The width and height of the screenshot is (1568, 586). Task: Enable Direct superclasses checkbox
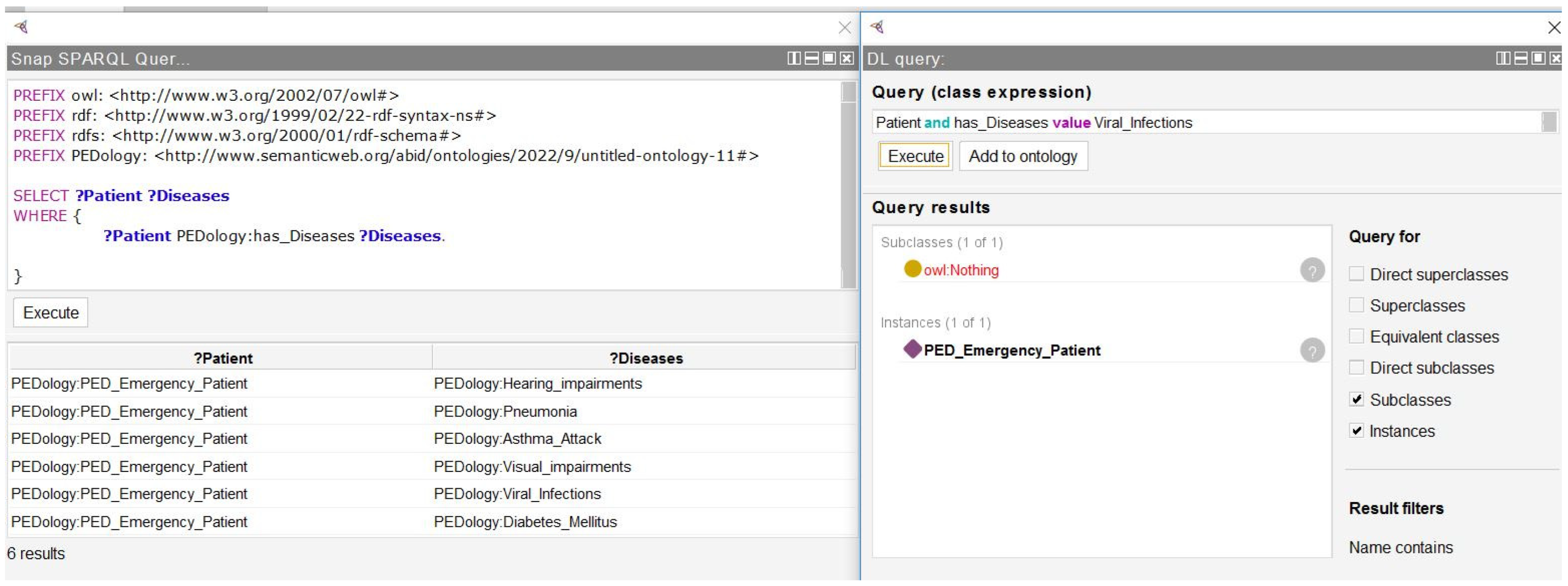coord(1356,274)
